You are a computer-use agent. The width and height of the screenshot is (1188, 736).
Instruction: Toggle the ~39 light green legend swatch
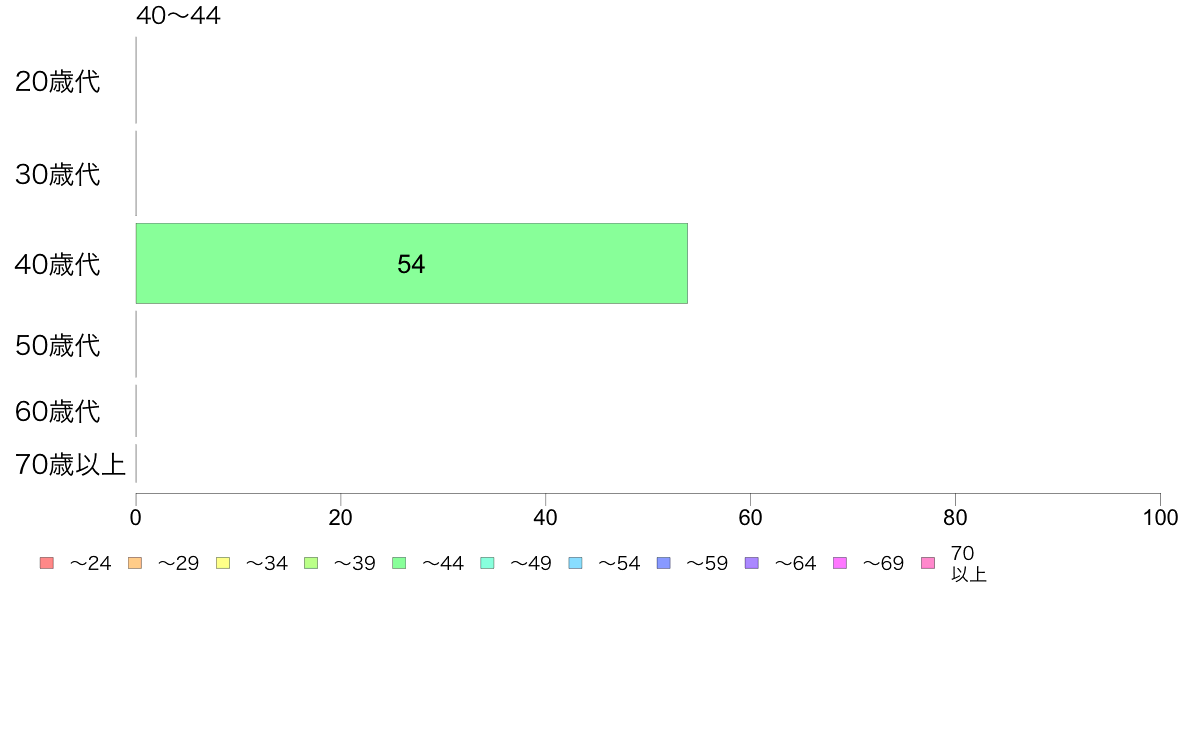tap(311, 562)
